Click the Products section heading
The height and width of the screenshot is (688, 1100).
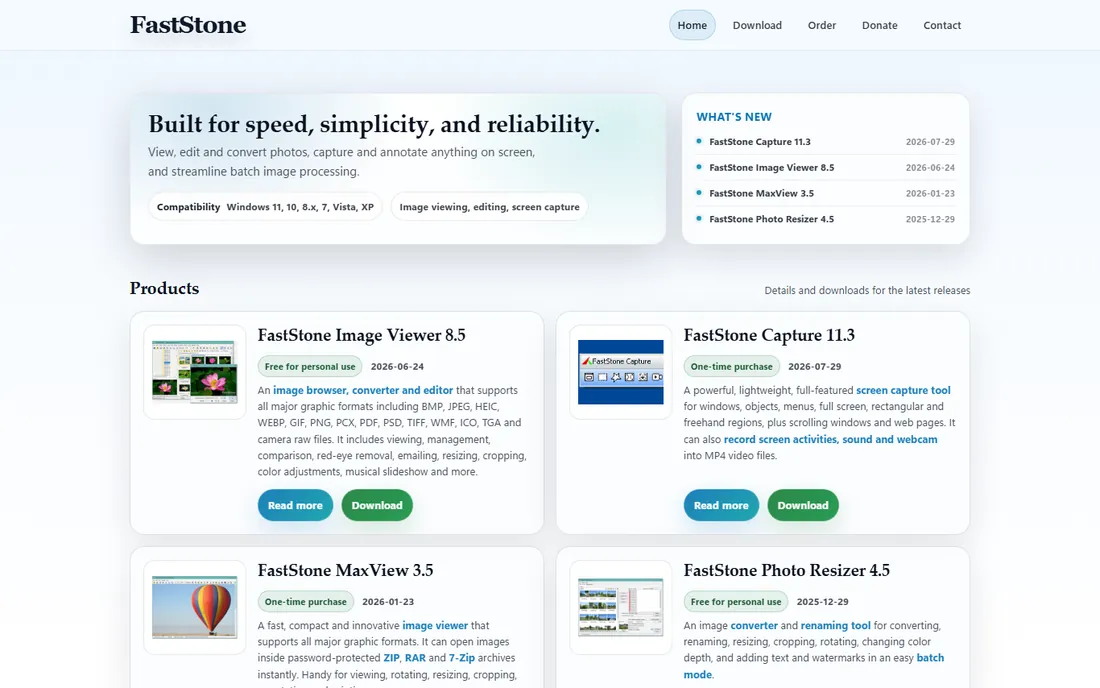[x=164, y=288]
